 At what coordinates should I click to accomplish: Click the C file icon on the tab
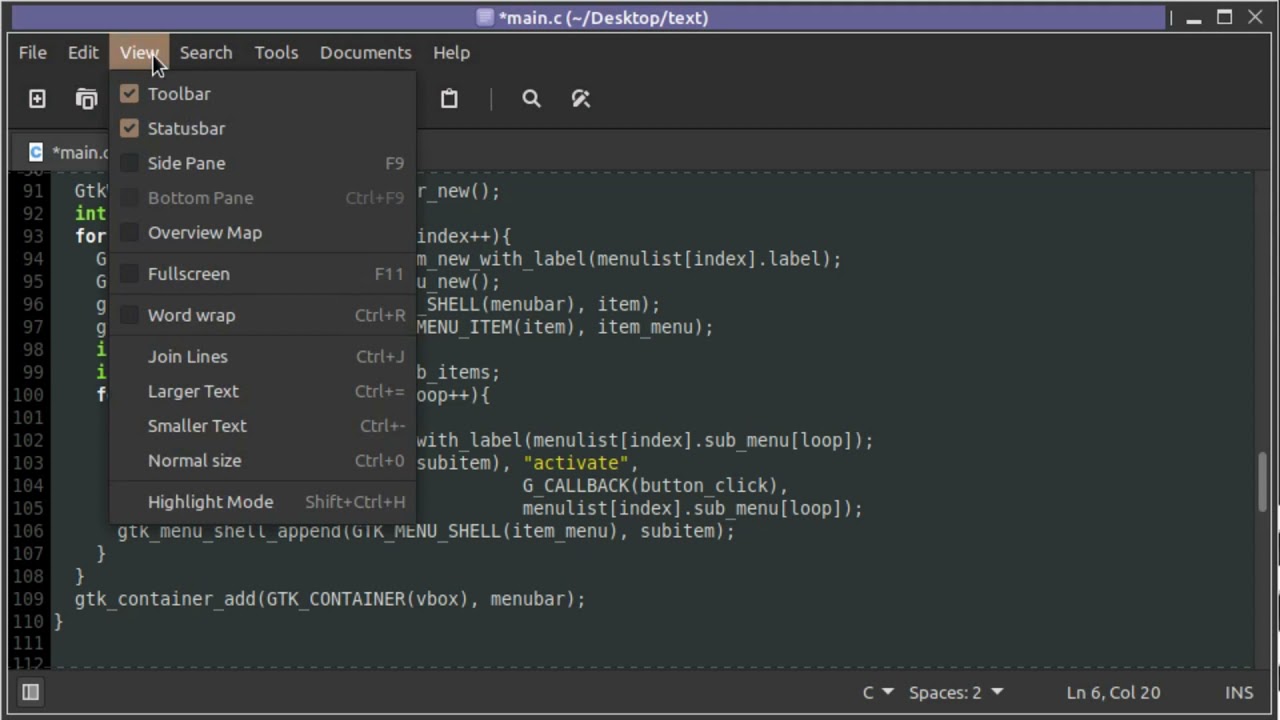click(36, 152)
